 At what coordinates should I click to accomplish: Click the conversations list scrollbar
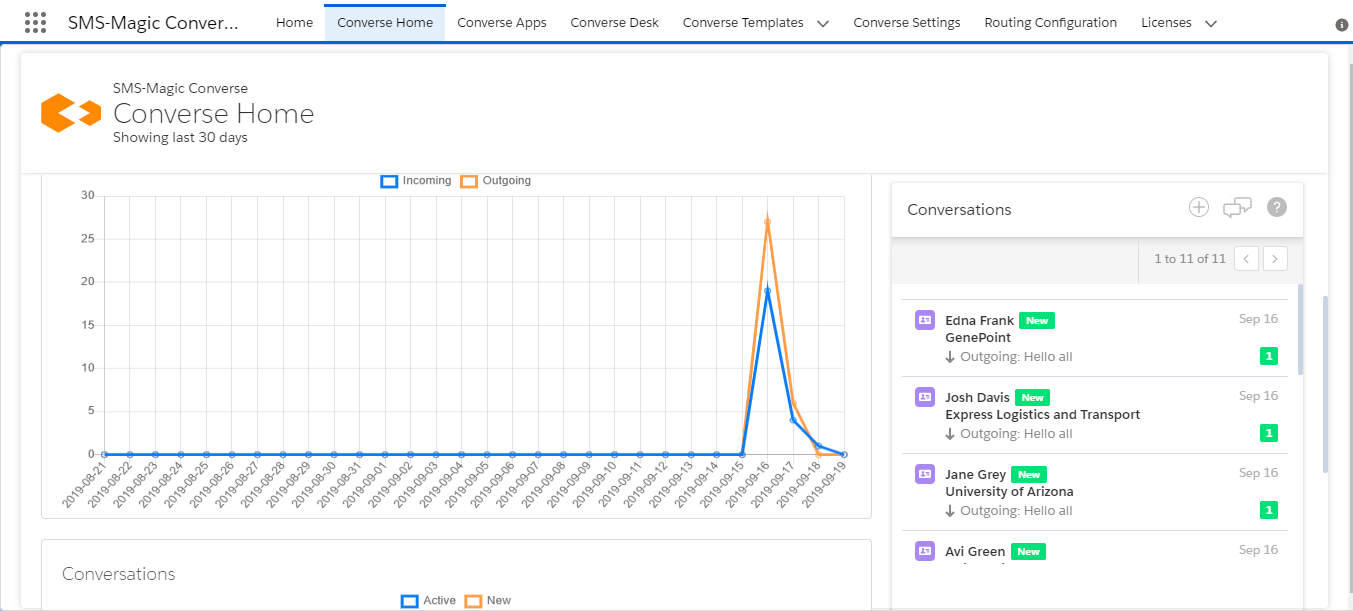(x=1300, y=329)
